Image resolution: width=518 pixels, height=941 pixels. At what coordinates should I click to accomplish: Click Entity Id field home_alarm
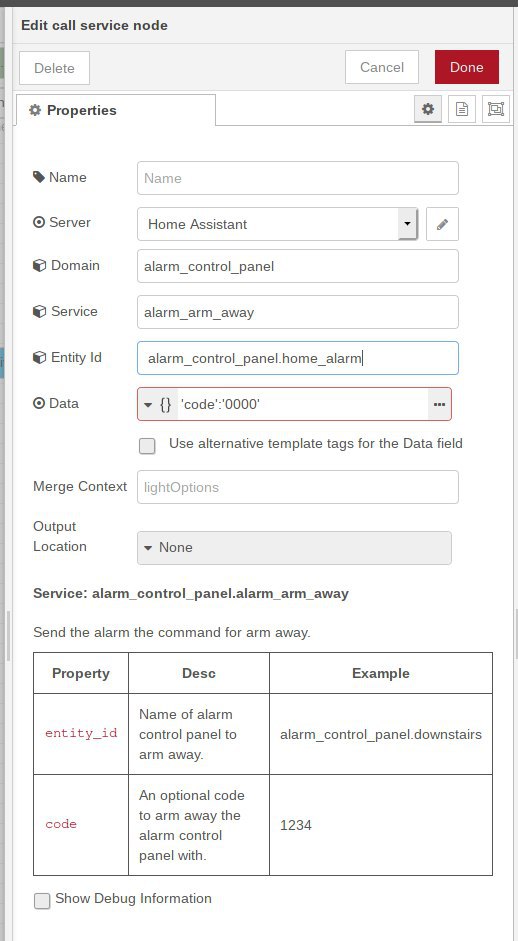[298, 358]
